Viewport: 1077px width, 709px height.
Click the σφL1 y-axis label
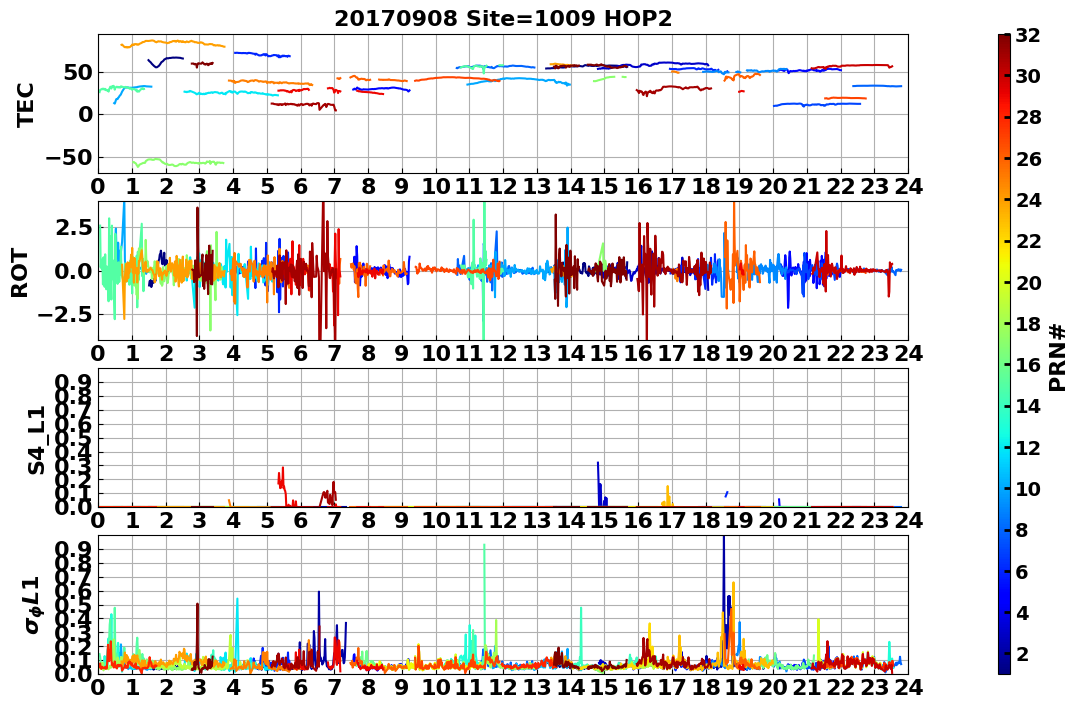(x=34, y=605)
